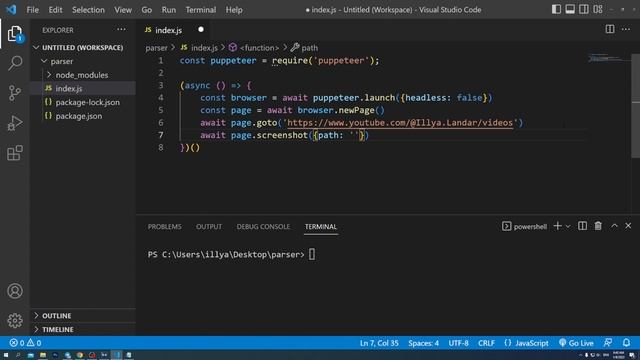
Task: Click 'CRLF' line ending selector
Action: coord(486,343)
